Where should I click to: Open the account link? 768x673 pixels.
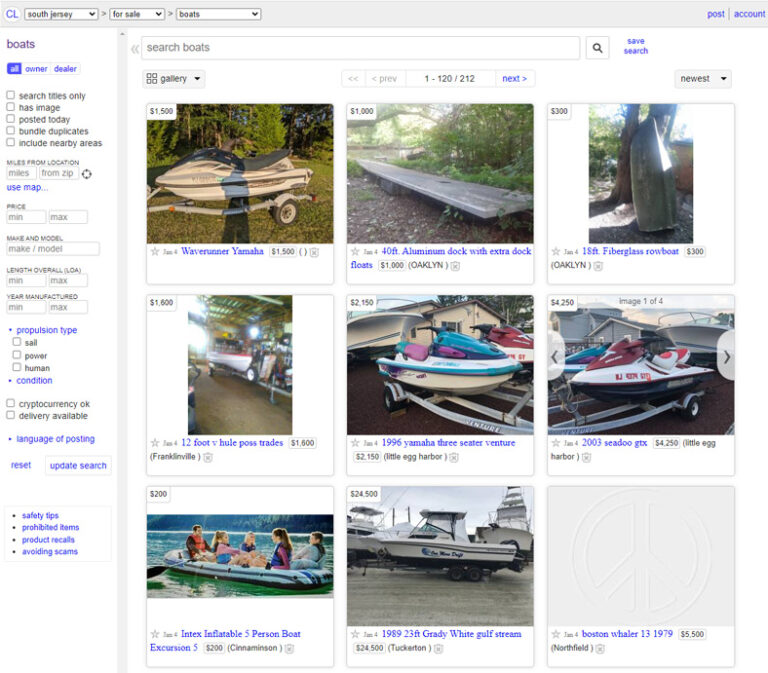(x=749, y=14)
